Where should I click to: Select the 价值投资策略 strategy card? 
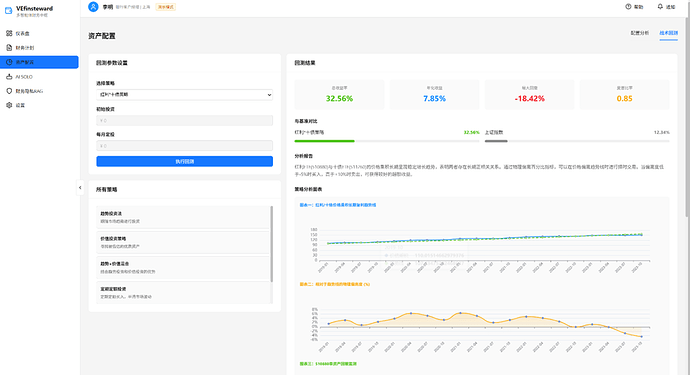pos(183,242)
